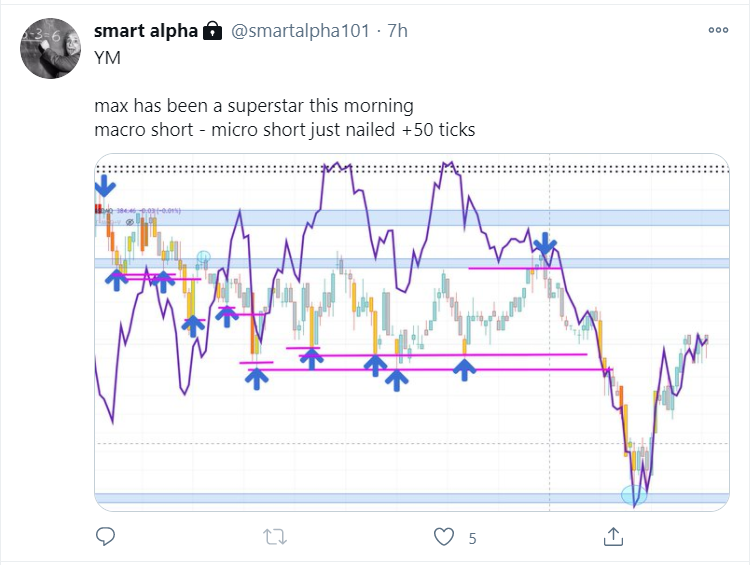Click the 'max has been a superstar' line
Screen dimensions: 751x565
[x=254, y=105]
